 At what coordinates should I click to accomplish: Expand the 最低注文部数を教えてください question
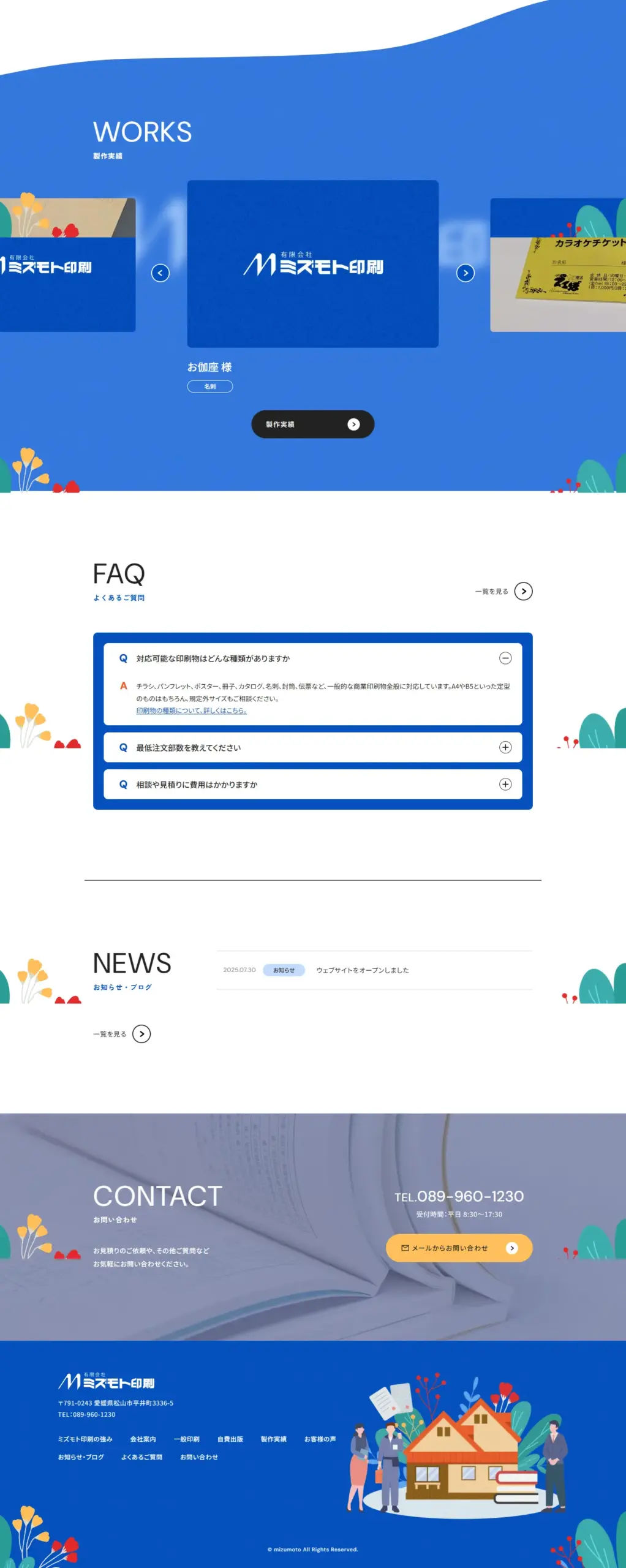coord(505,747)
